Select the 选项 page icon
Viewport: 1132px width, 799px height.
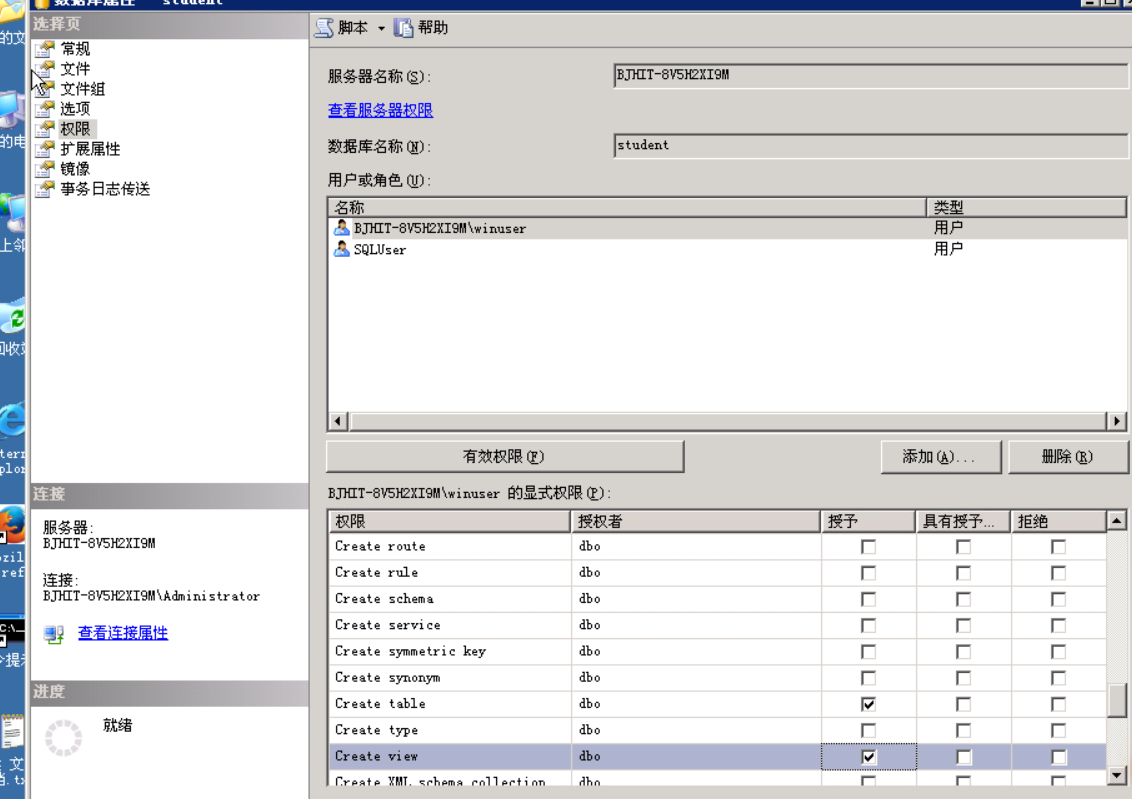tap(45, 109)
